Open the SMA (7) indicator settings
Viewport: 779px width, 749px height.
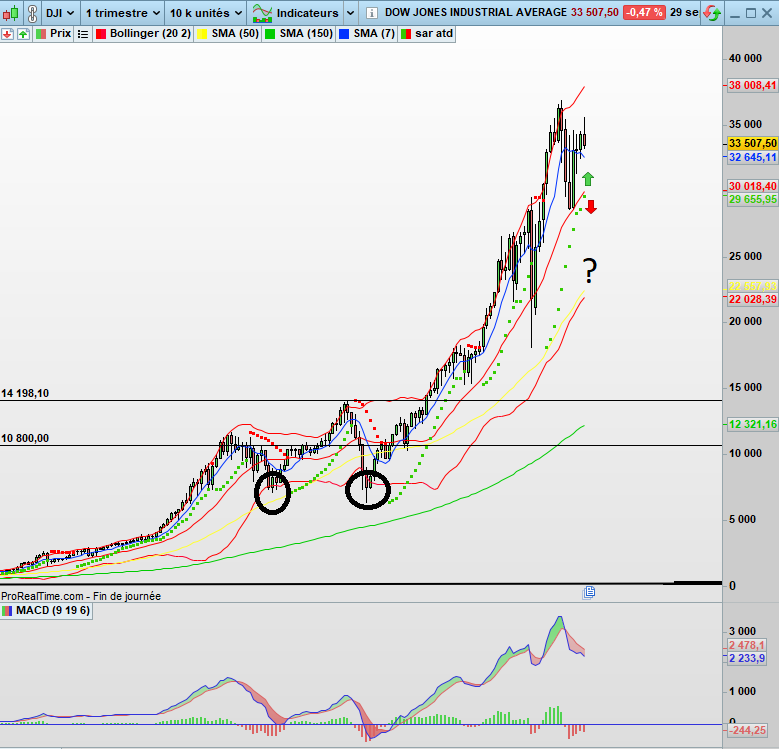367,34
